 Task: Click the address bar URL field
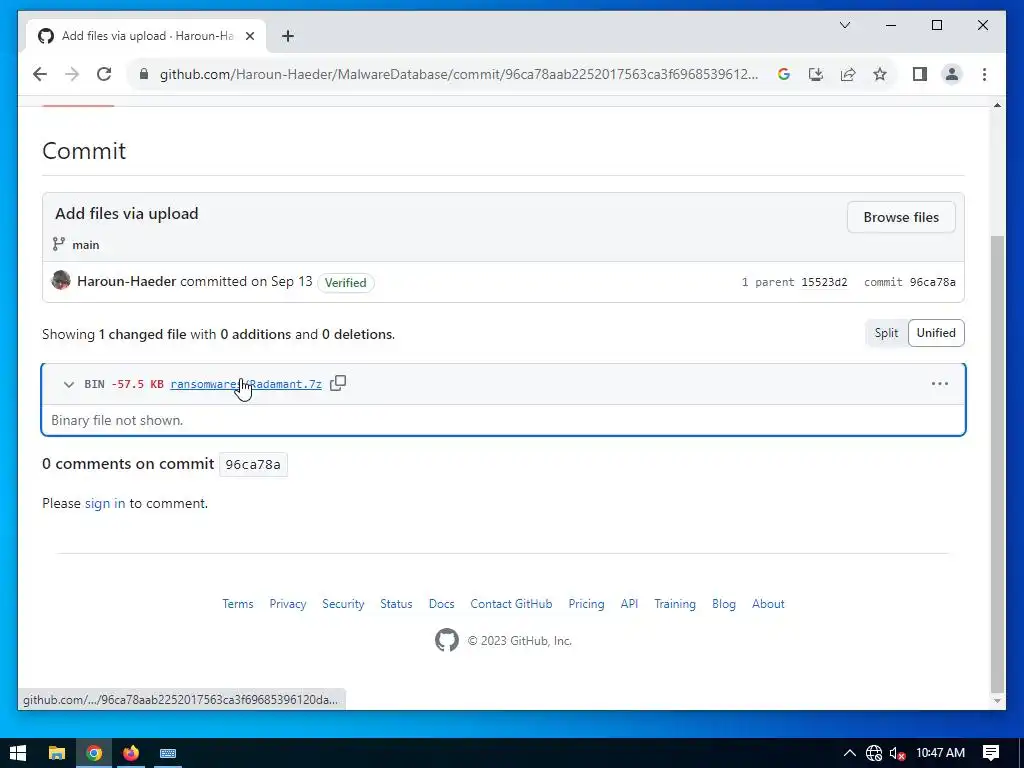coord(459,74)
